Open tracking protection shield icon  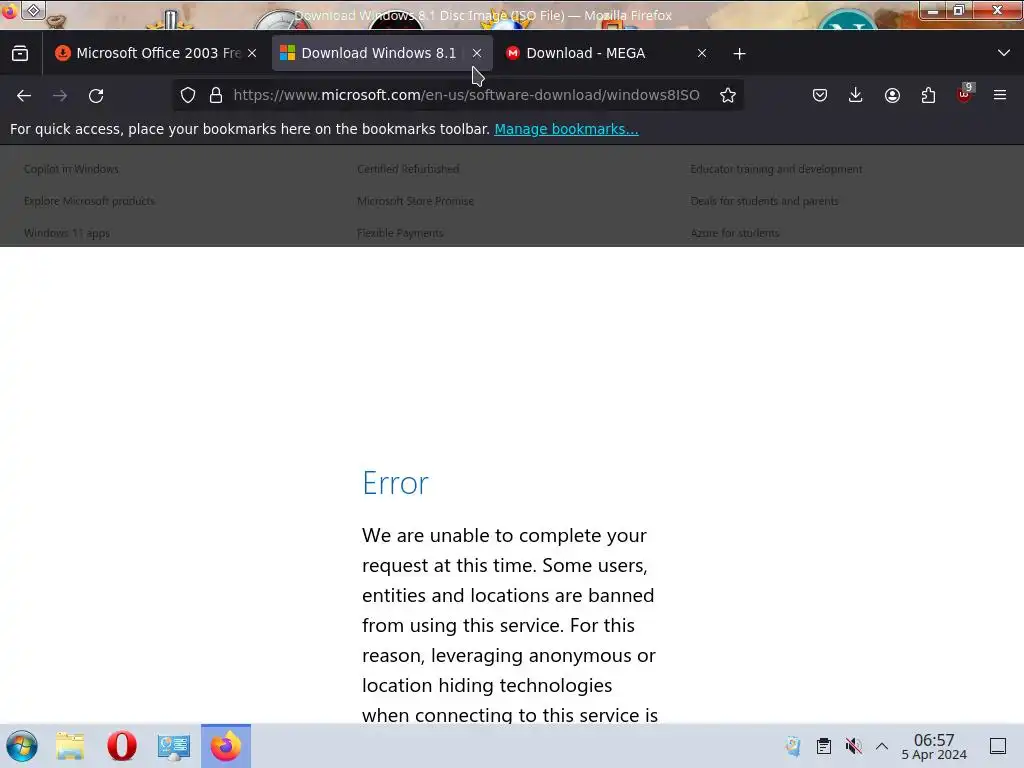coord(188,95)
